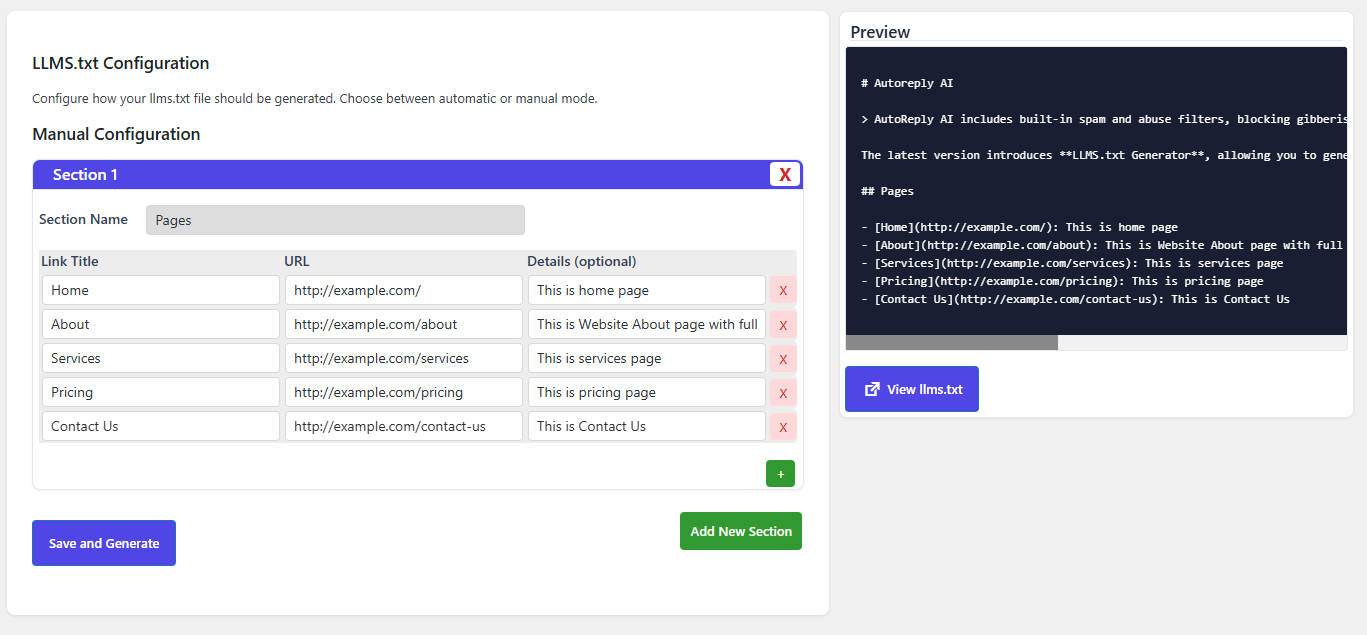Click inside the dark llms.txt preview pane

click(x=1096, y=190)
